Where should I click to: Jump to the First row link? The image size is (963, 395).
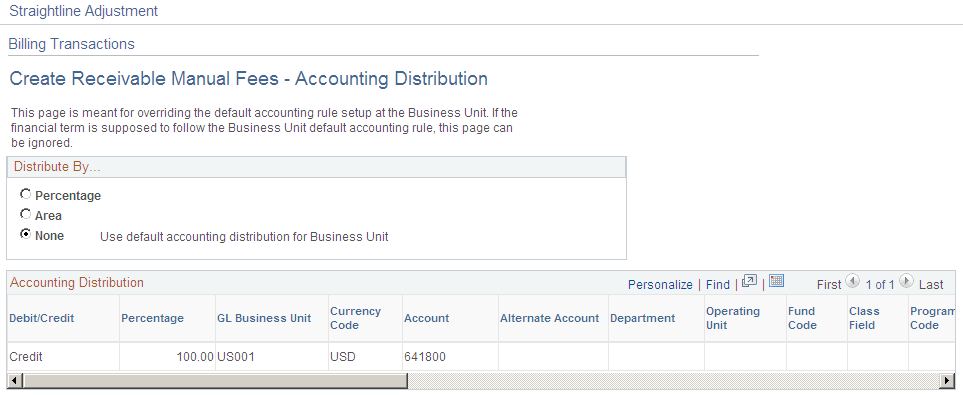tap(828, 284)
